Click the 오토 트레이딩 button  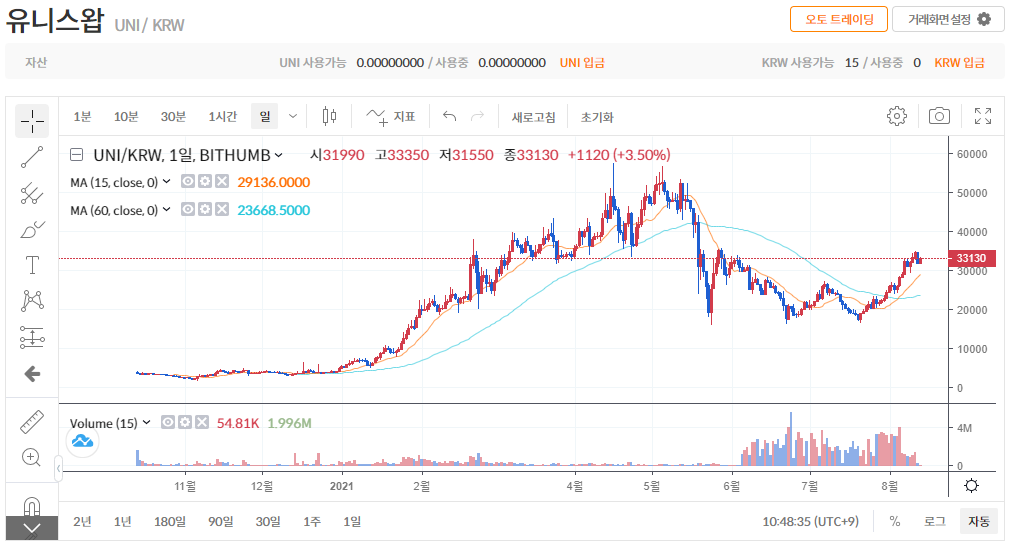click(x=839, y=19)
